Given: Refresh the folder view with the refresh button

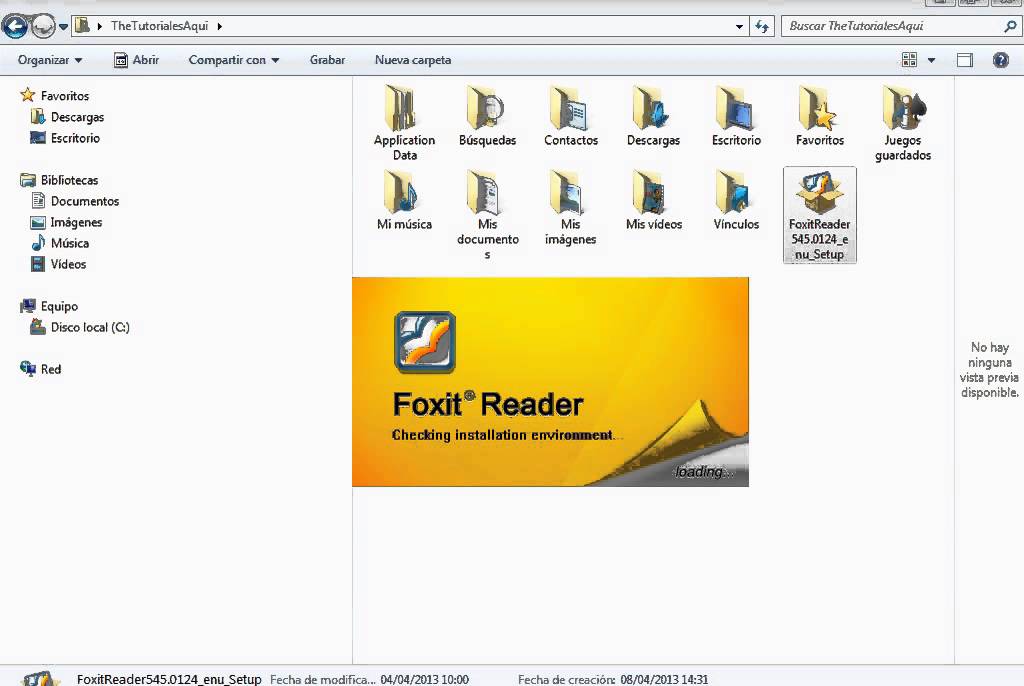Looking at the screenshot, I should click(x=761, y=26).
